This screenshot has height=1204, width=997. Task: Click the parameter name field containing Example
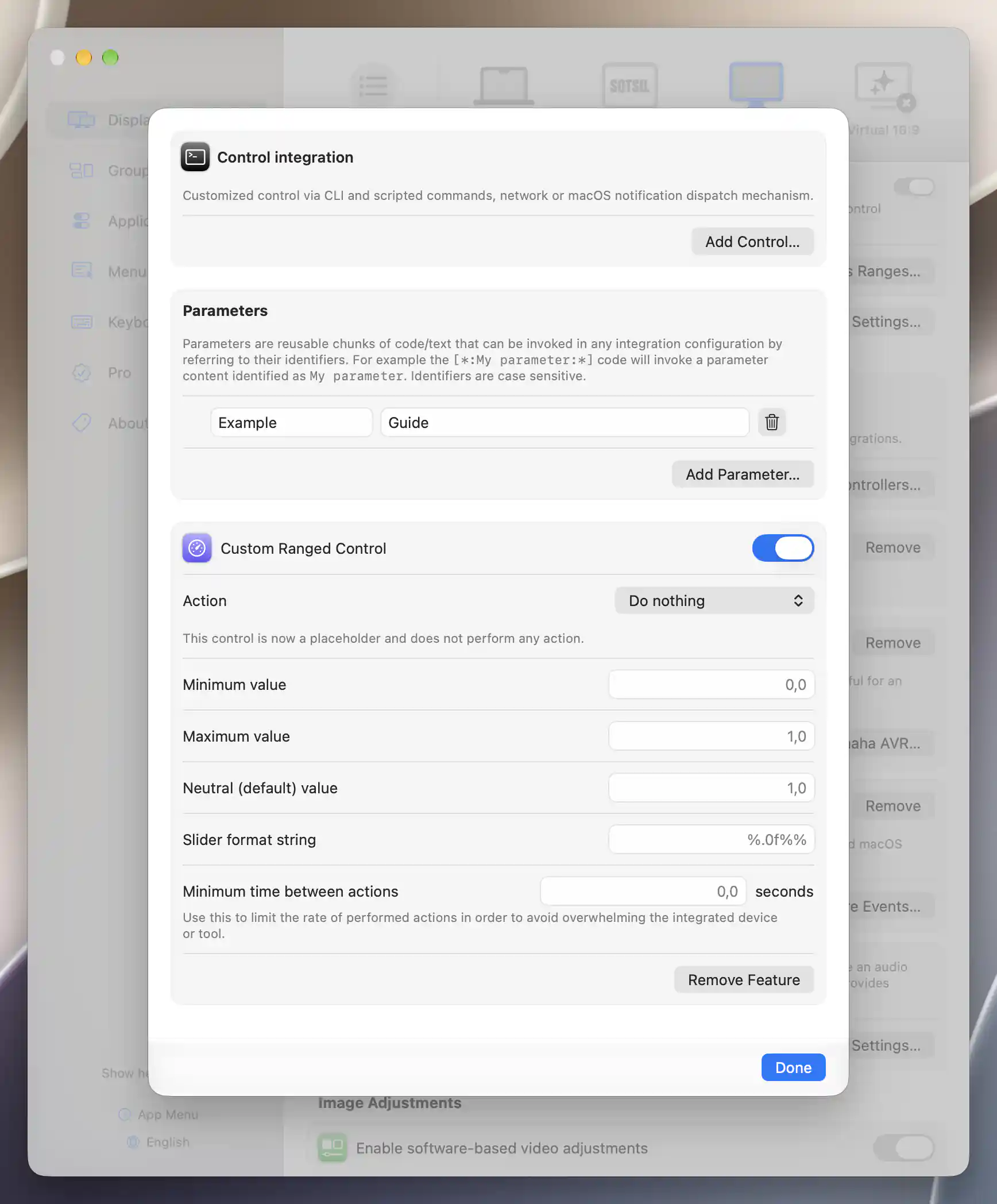pyautogui.click(x=291, y=422)
